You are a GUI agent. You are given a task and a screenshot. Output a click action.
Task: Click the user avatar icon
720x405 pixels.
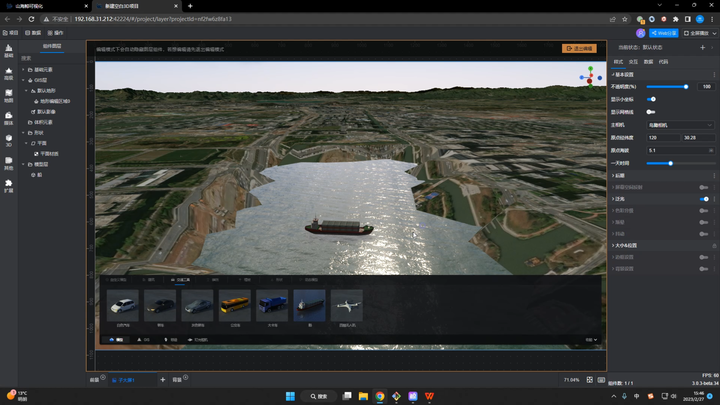pyautogui.click(x=641, y=33)
